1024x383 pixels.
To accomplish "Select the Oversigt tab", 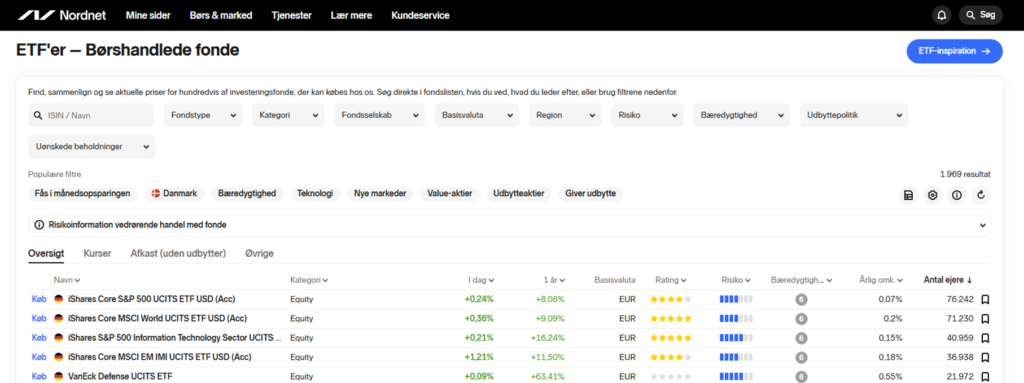I will pyautogui.click(x=46, y=254).
